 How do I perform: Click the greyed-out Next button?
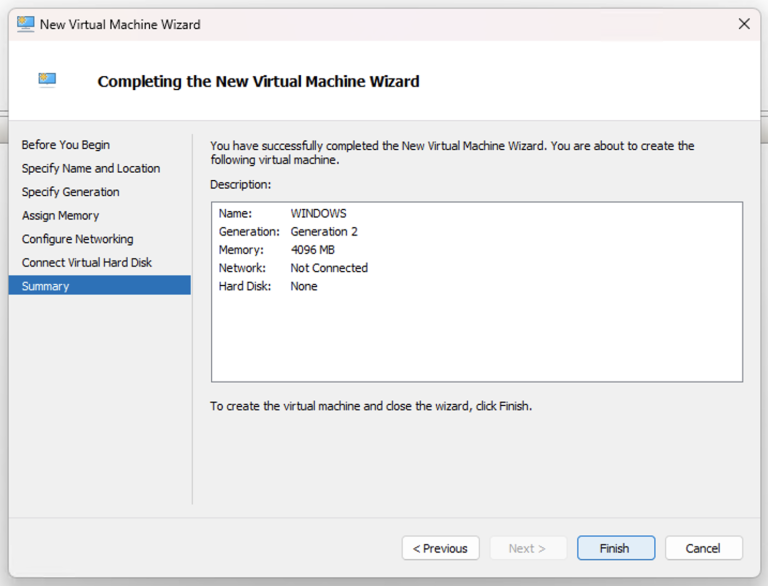tap(527, 548)
